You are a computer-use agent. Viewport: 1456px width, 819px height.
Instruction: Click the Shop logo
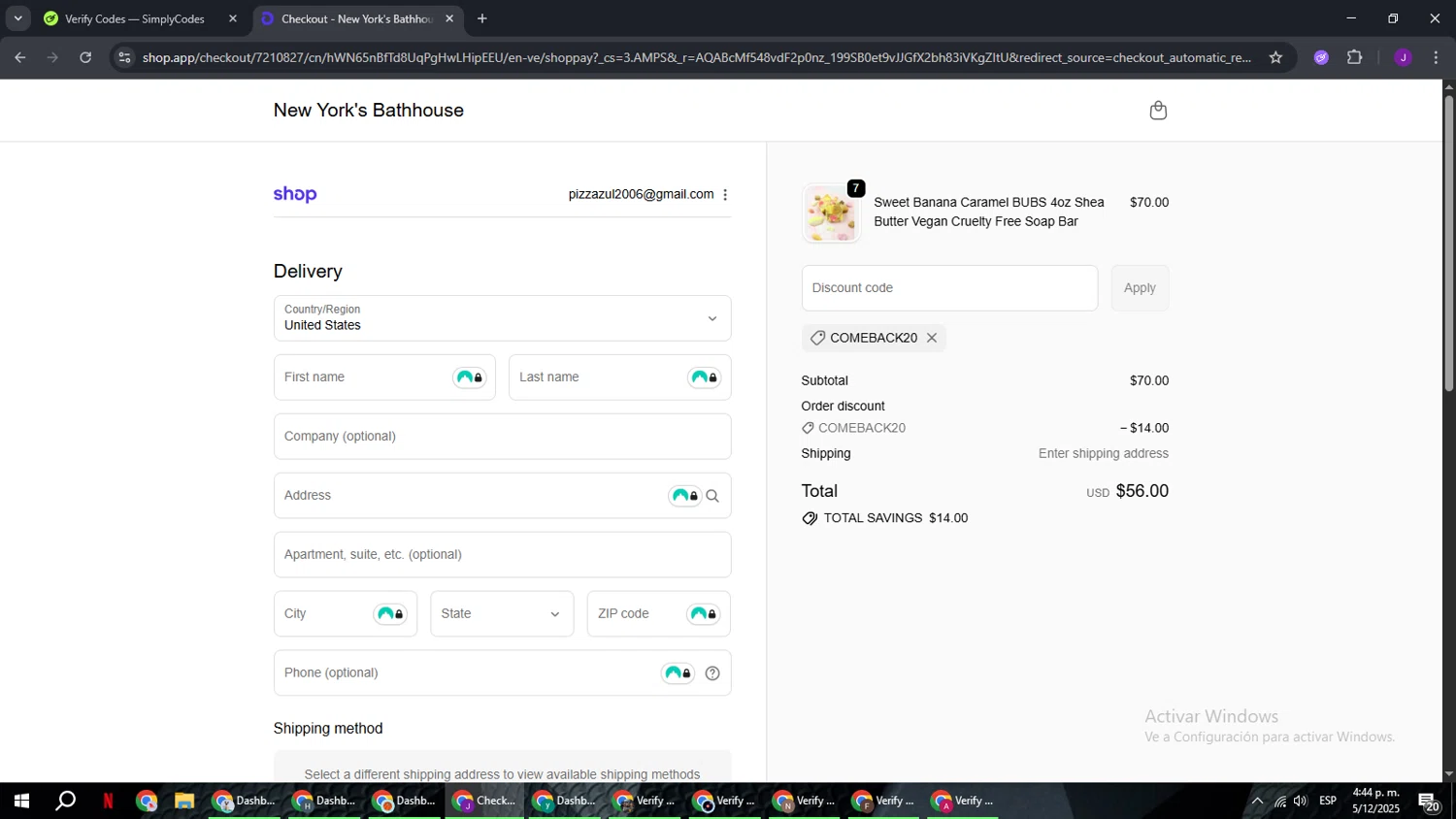click(295, 194)
